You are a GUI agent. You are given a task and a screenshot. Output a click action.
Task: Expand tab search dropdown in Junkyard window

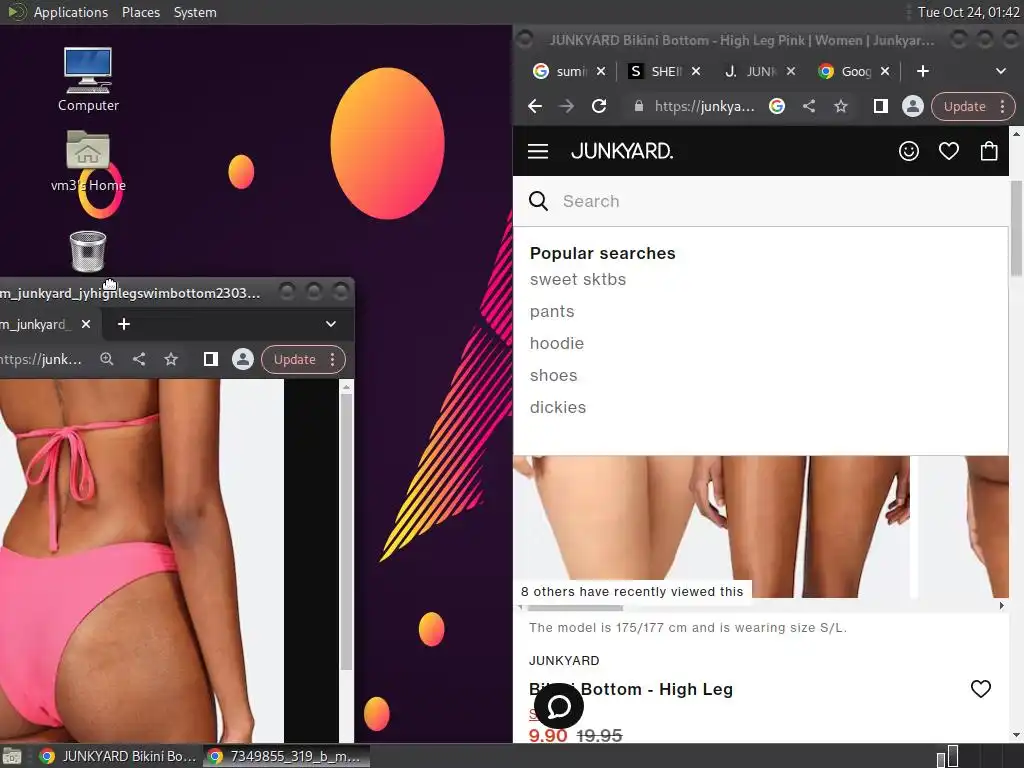1000,71
